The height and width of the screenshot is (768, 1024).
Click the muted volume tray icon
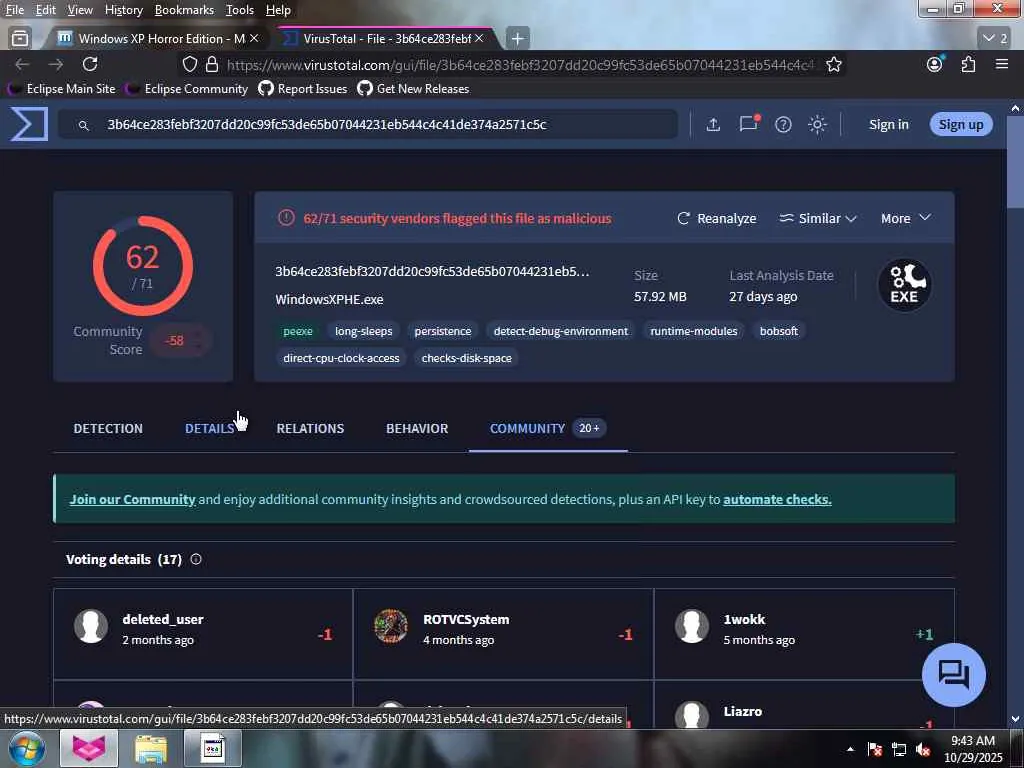[922, 750]
